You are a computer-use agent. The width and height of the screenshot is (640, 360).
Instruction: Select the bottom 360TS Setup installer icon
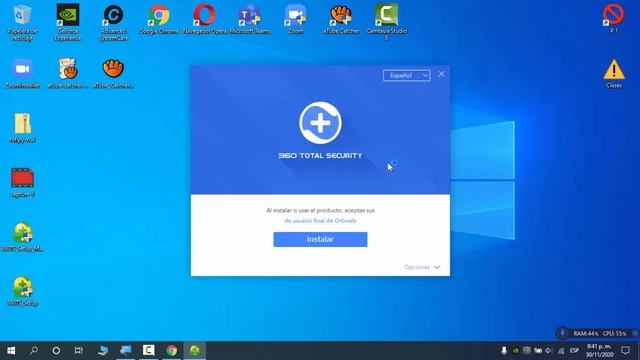(22, 291)
